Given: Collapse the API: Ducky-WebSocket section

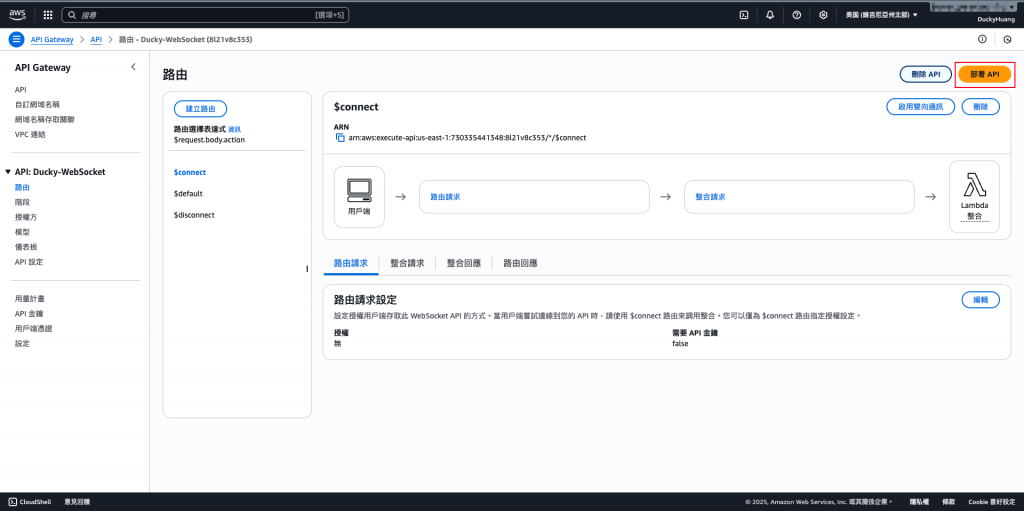Looking at the screenshot, I should [8, 172].
